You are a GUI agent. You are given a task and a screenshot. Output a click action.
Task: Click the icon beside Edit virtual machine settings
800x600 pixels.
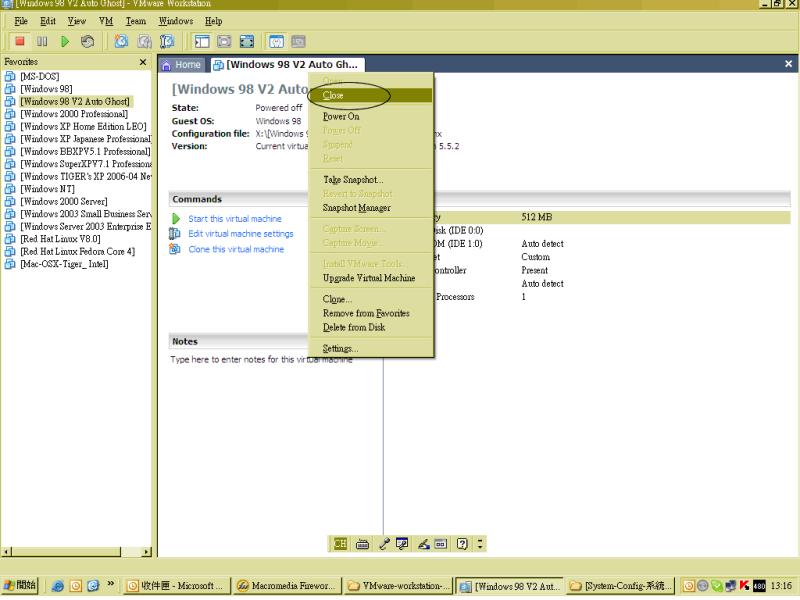[174, 234]
